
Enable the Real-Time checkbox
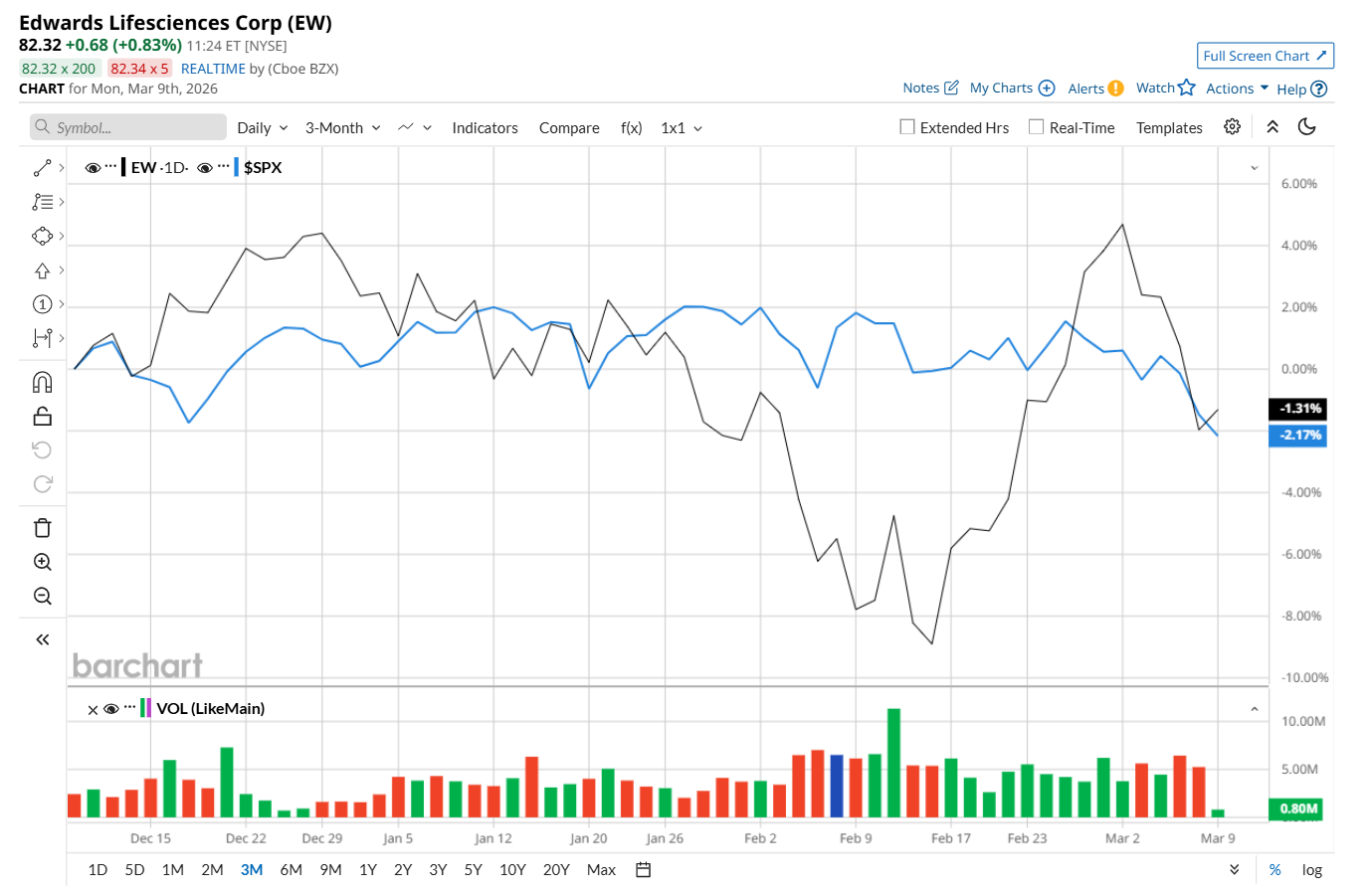(1036, 127)
